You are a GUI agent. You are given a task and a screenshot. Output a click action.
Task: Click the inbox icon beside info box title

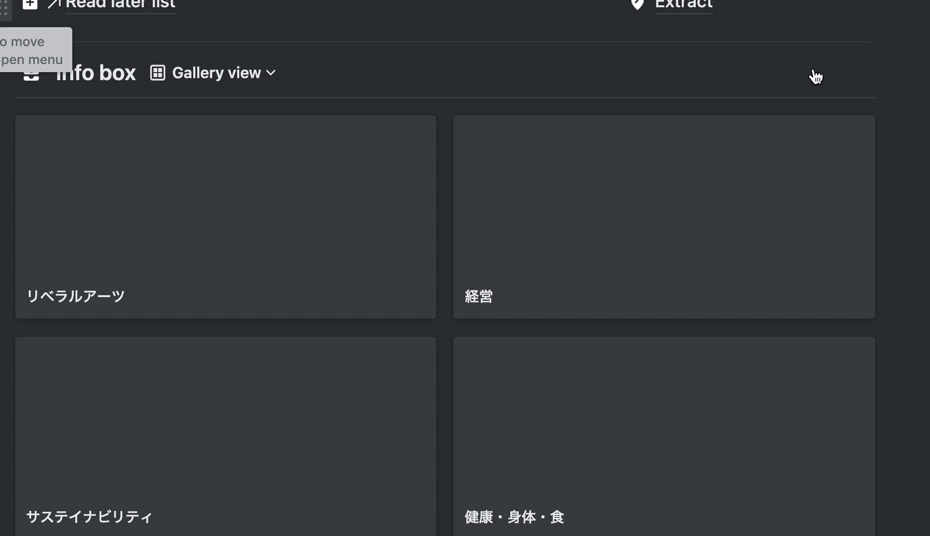[x=31, y=75]
